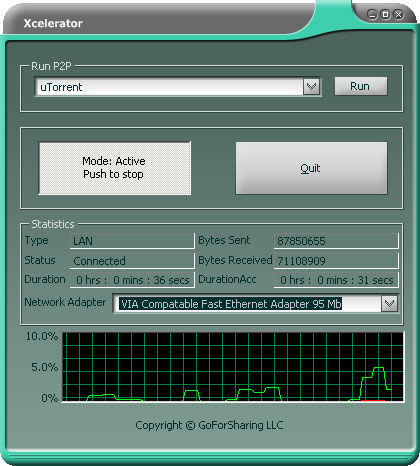The height and width of the screenshot is (466, 420).
Task: Click the Run button
Action: click(x=361, y=86)
